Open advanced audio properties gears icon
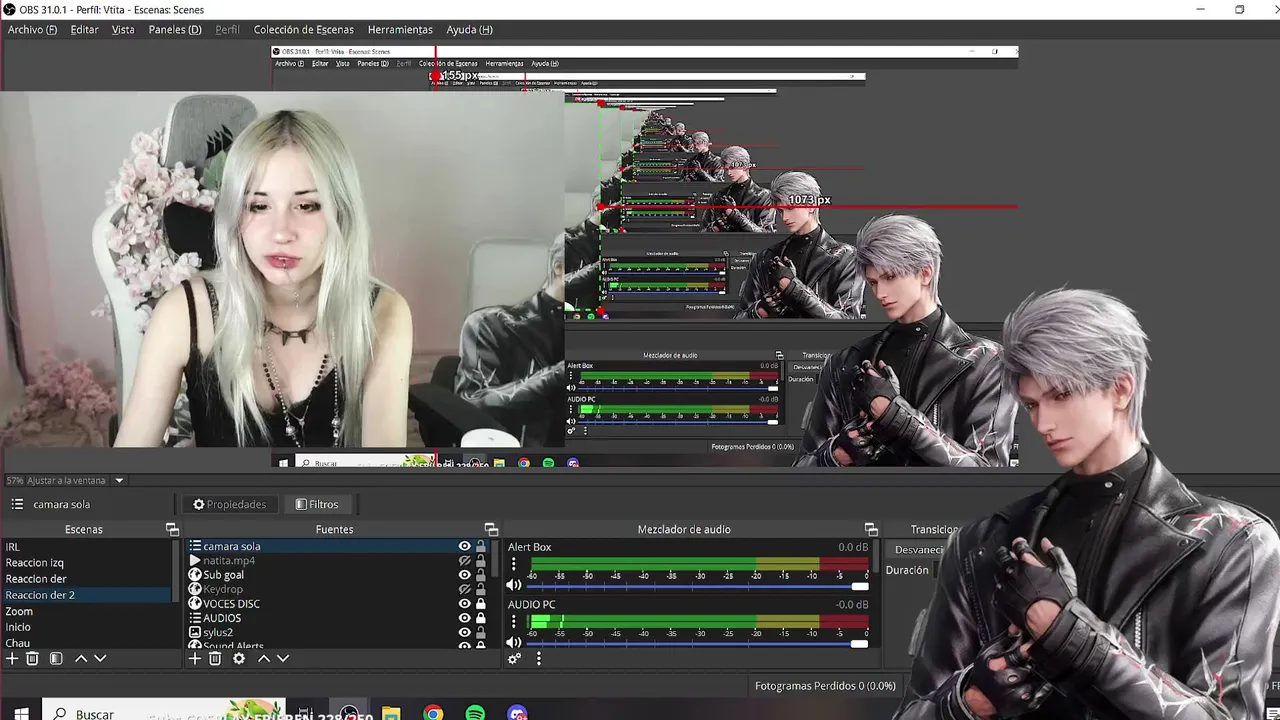This screenshot has width=1280, height=720. click(x=514, y=659)
